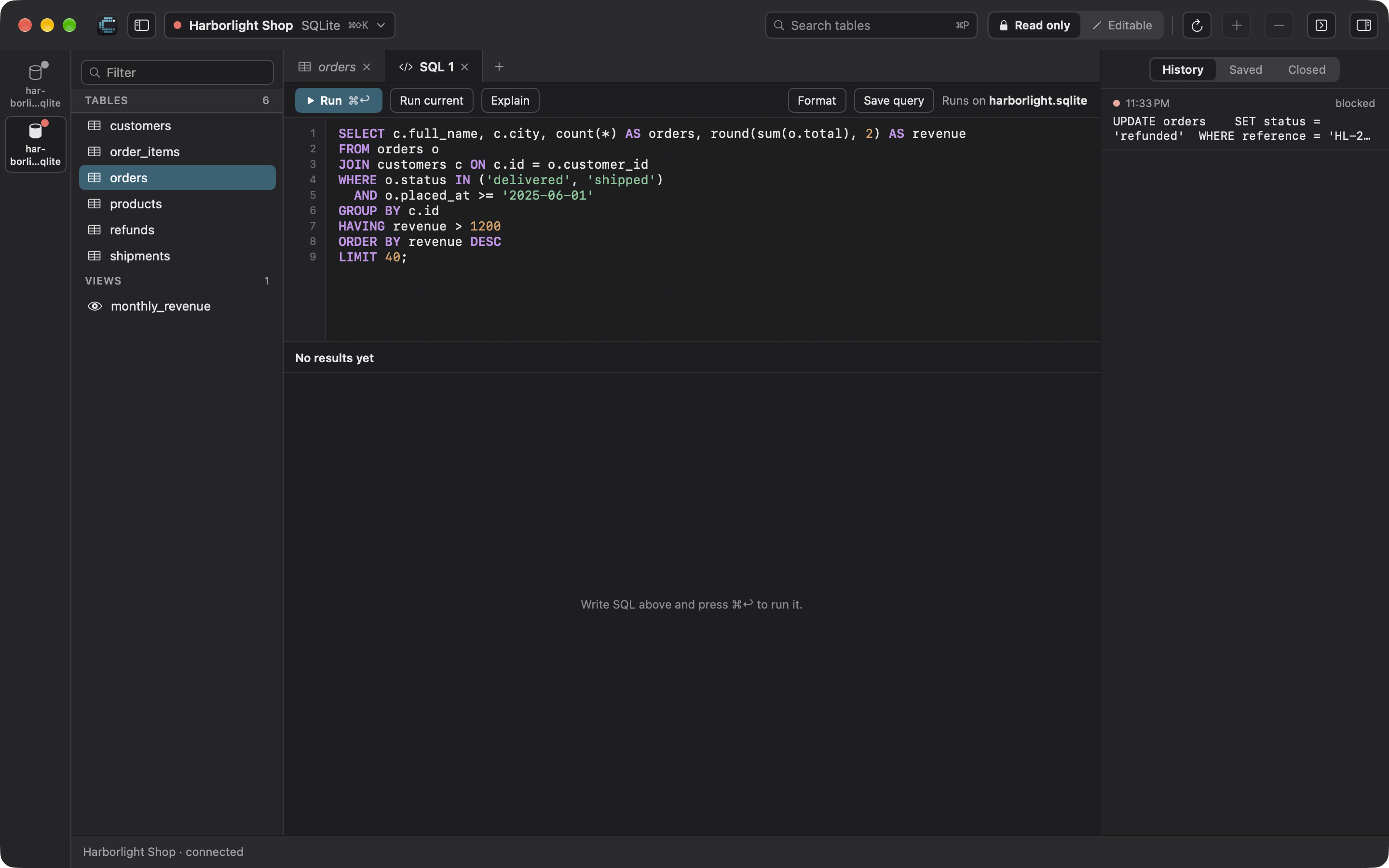Click Run current button

tap(432, 100)
